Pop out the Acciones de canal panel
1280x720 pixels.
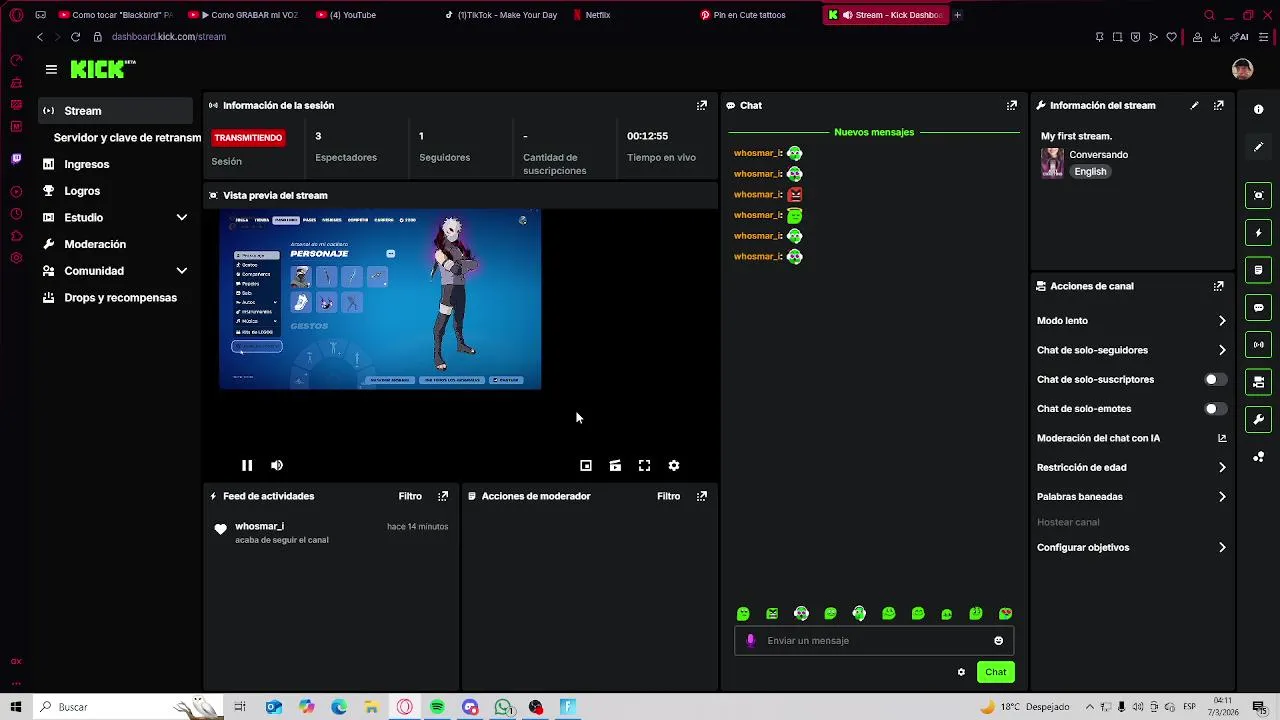[x=1219, y=286]
